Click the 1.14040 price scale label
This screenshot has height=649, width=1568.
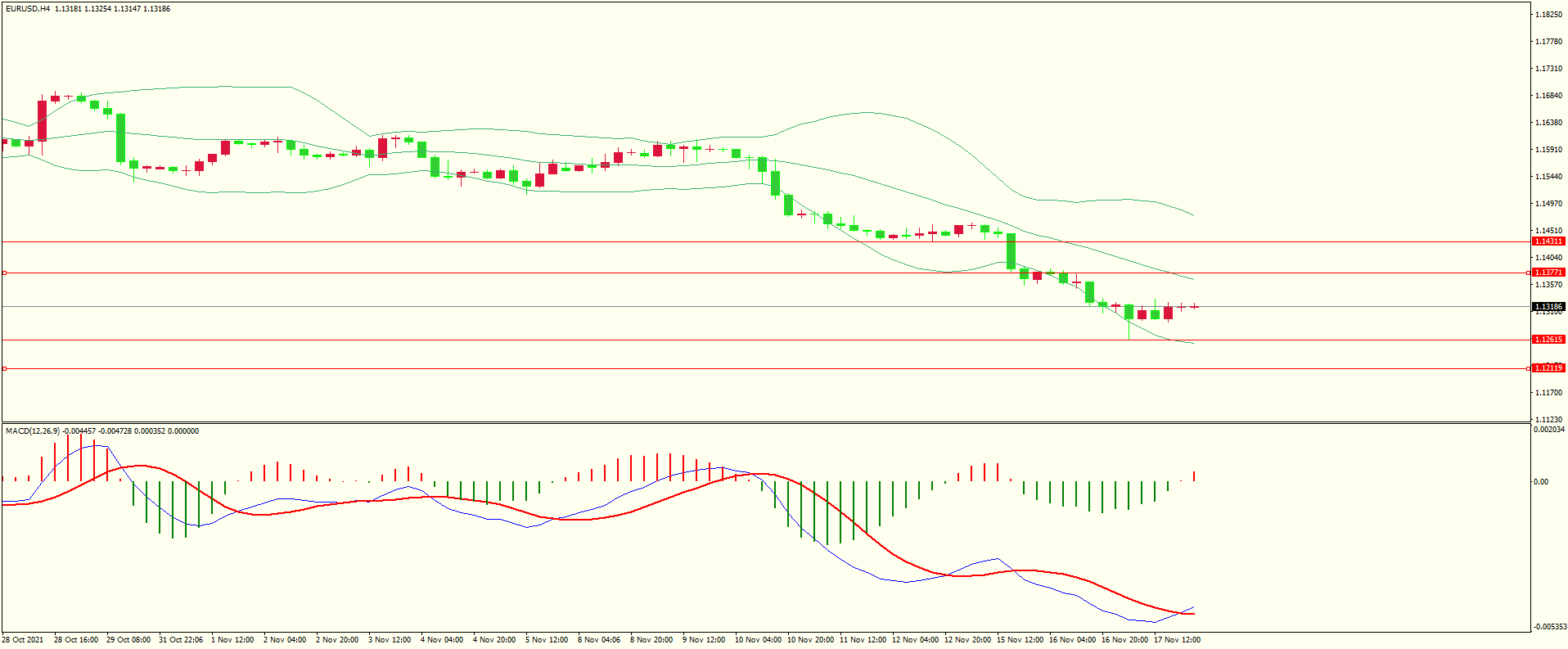pyautogui.click(x=1548, y=258)
